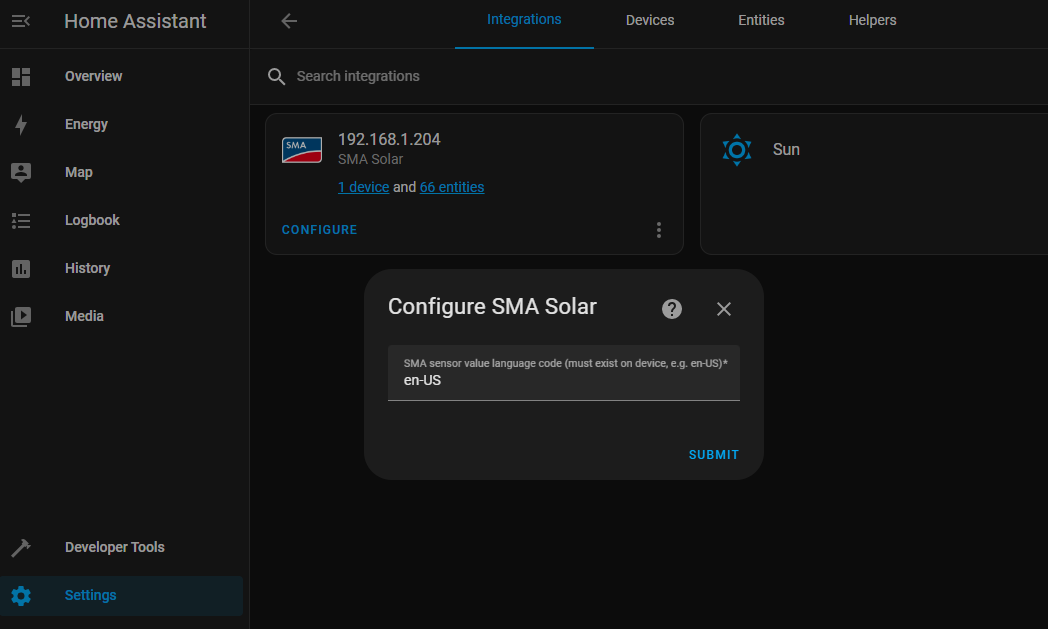Click the Sun integration name
The width and height of the screenshot is (1048, 629).
(x=786, y=150)
